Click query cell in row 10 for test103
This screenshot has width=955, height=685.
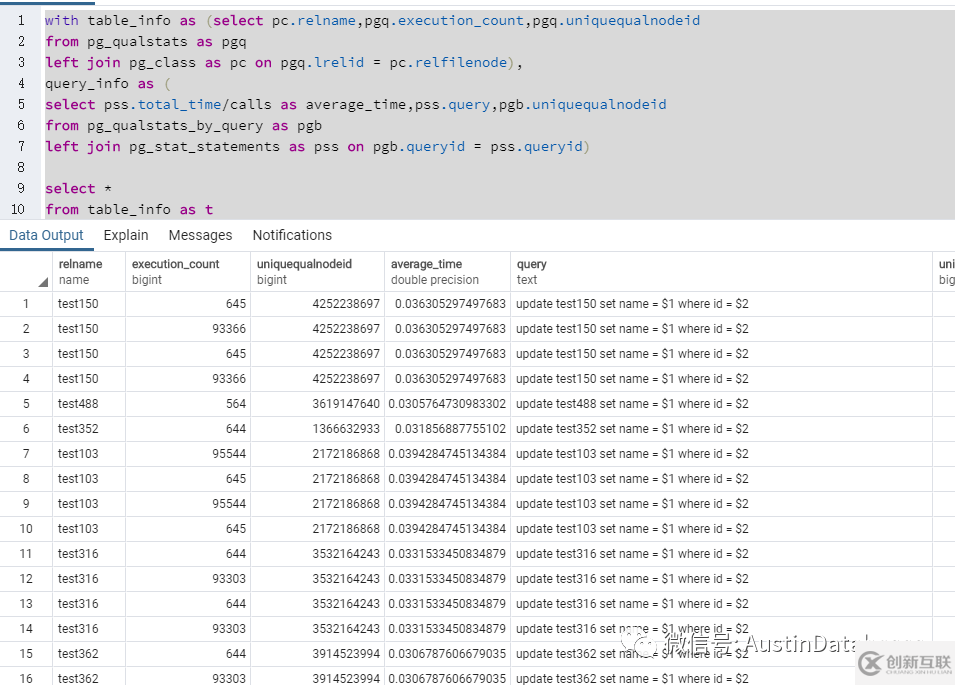tap(721, 529)
